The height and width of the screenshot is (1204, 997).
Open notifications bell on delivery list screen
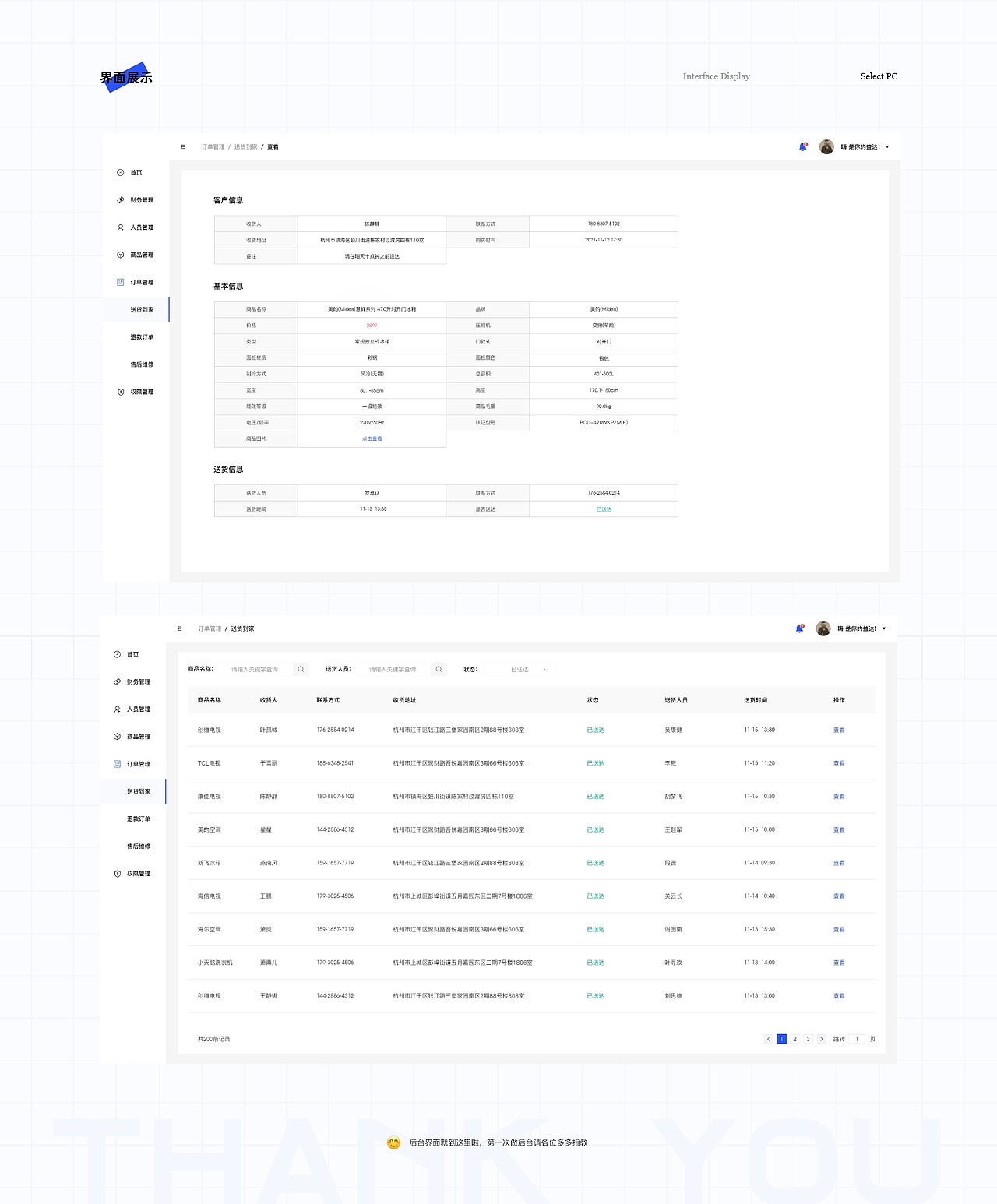point(800,628)
